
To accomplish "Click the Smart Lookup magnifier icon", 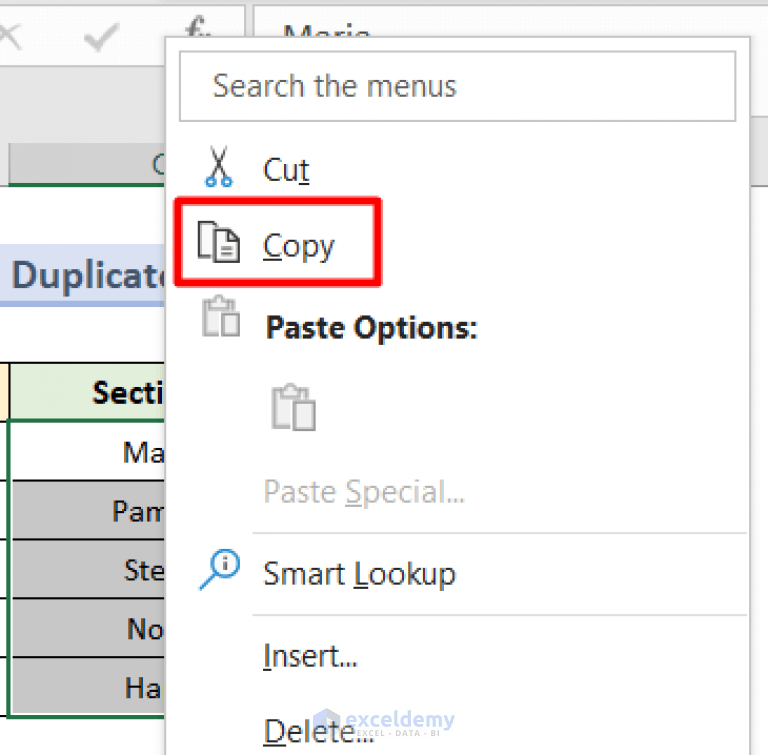I will tap(219, 569).
